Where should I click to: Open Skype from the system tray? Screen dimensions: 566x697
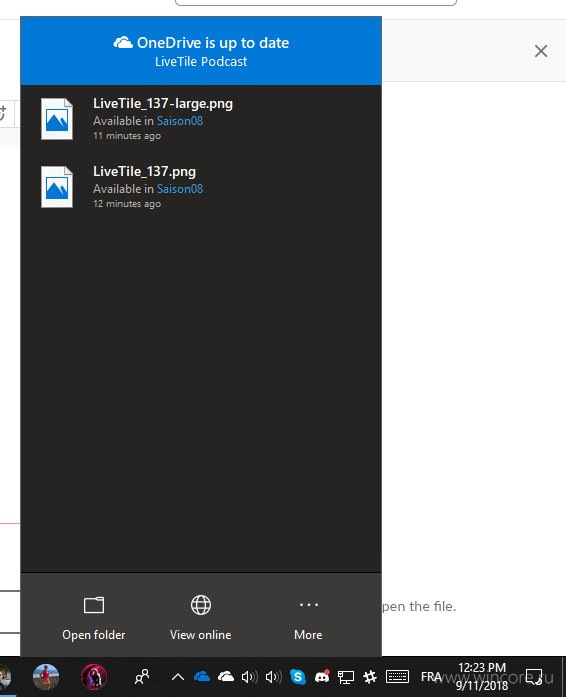pyautogui.click(x=297, y=677)
